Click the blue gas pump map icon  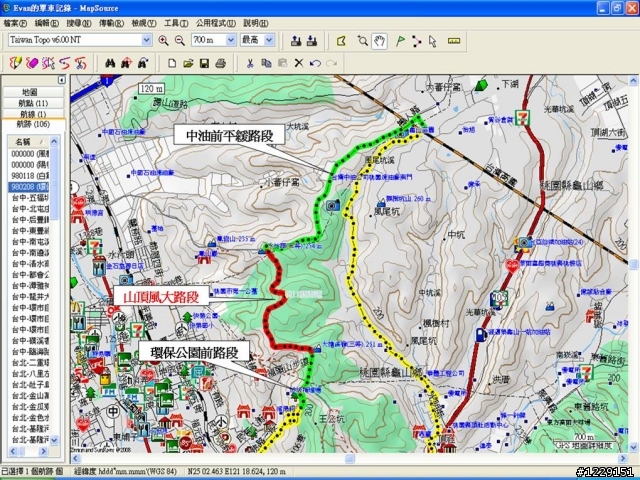pyautogui.click(x=481, y=335)
